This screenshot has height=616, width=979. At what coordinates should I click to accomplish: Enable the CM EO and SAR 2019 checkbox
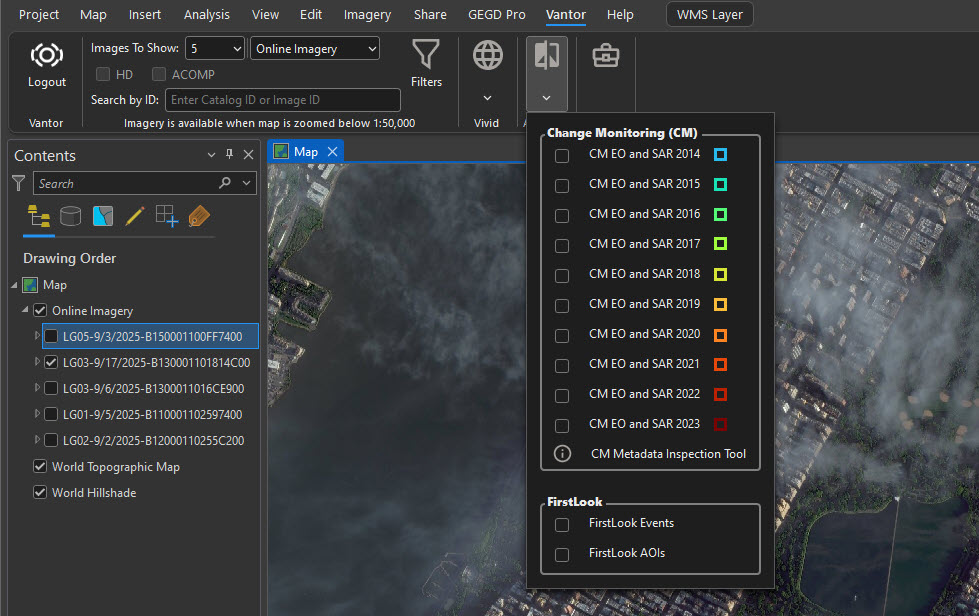tap(562, 305)
